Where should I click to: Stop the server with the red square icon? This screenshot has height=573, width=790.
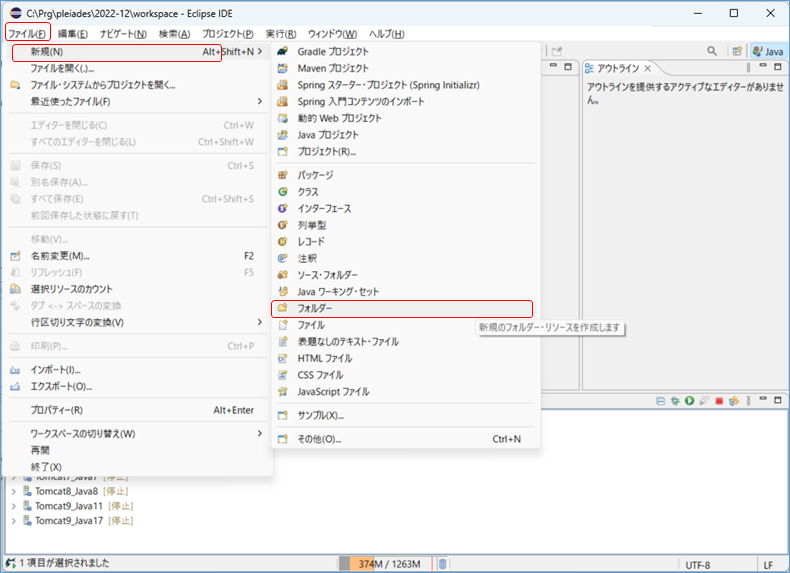[x=719, y=401]
